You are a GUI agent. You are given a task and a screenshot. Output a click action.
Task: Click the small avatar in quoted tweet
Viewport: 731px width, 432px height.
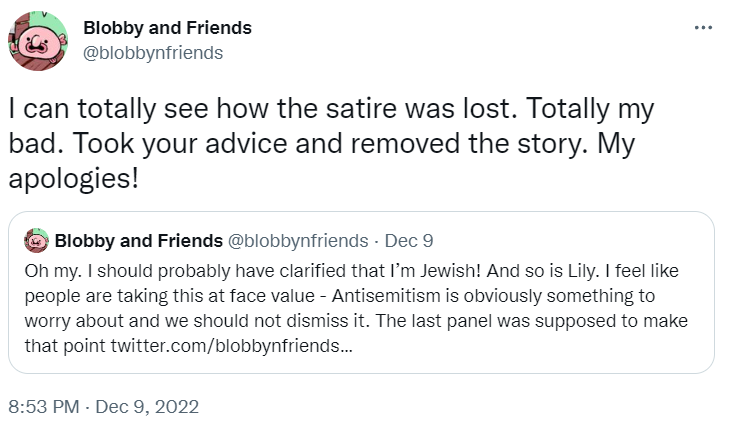coord(37,241)
